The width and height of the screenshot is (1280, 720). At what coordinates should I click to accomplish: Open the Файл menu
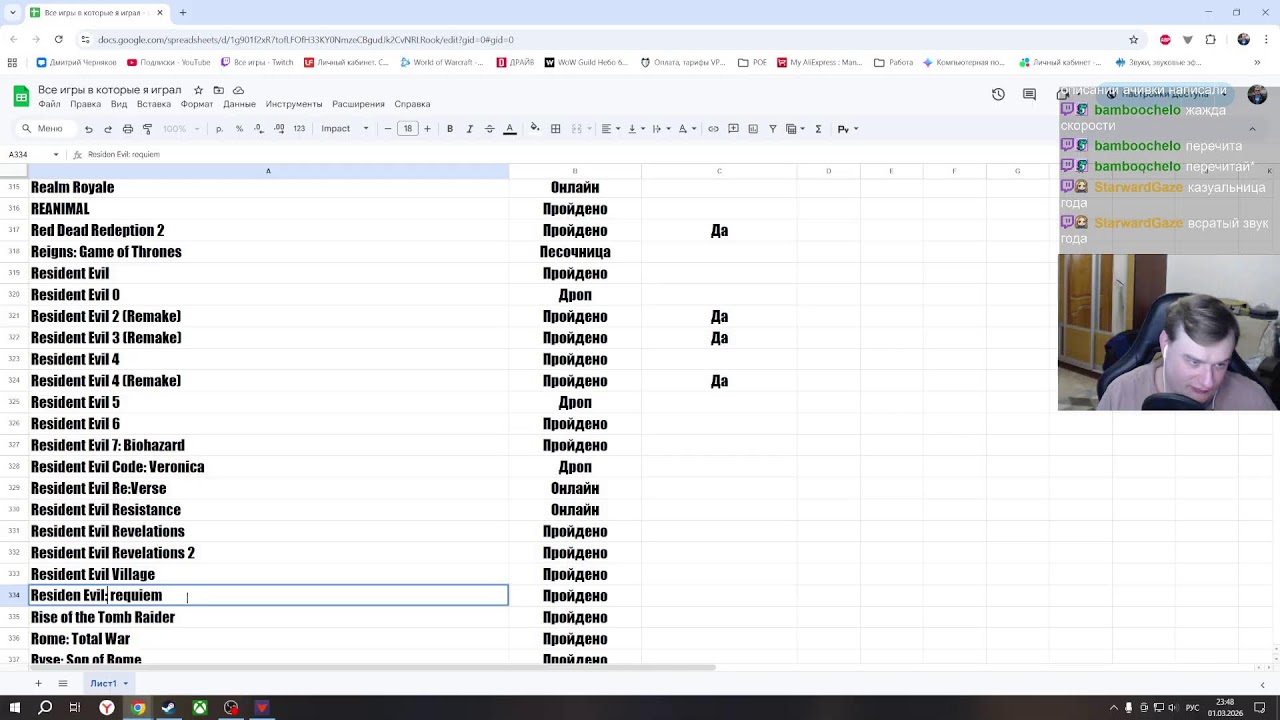49,104
